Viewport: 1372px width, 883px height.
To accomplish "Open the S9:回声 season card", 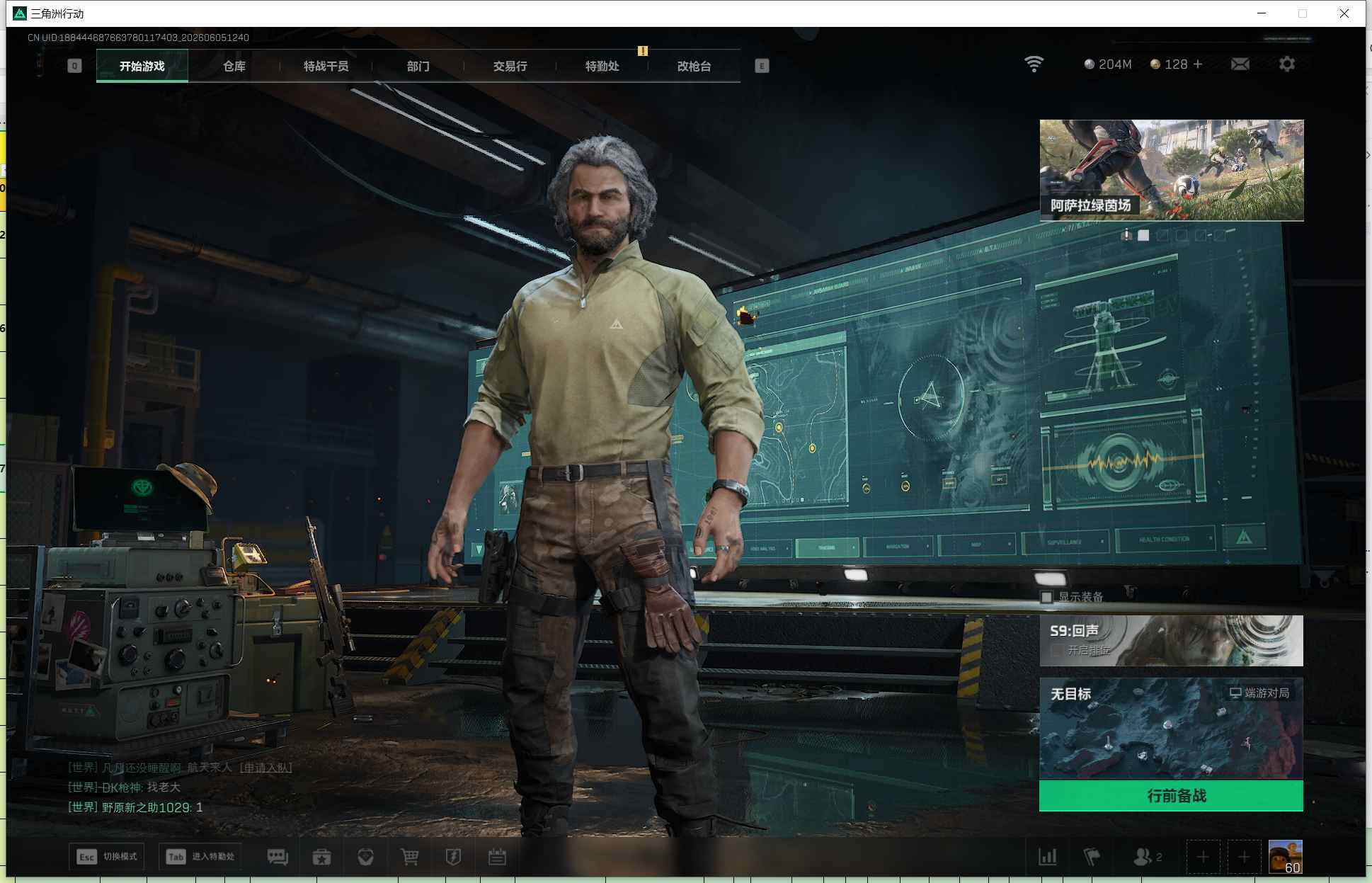I will pos(1172,641).
